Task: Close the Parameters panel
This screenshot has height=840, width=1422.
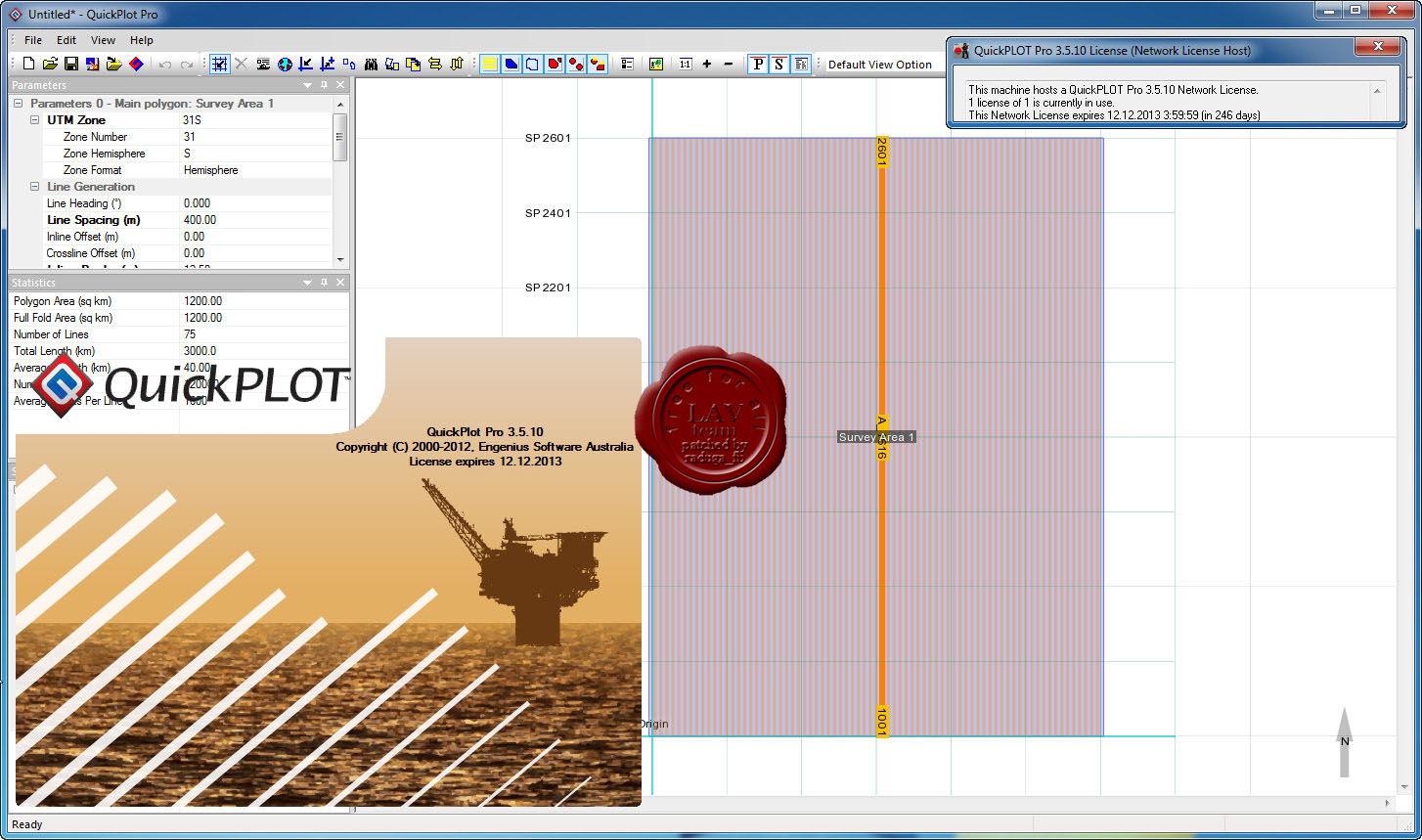Action: tap(340, 85)
